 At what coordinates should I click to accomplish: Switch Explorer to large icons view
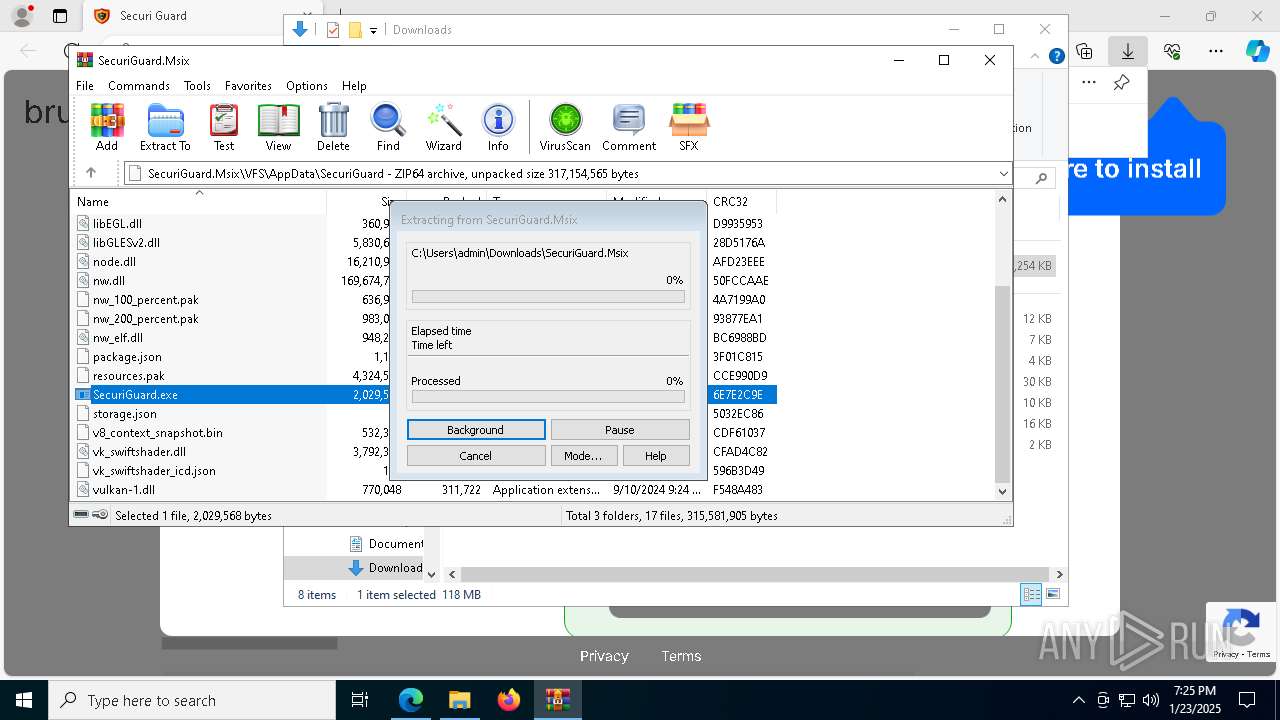coord(1053,594)
